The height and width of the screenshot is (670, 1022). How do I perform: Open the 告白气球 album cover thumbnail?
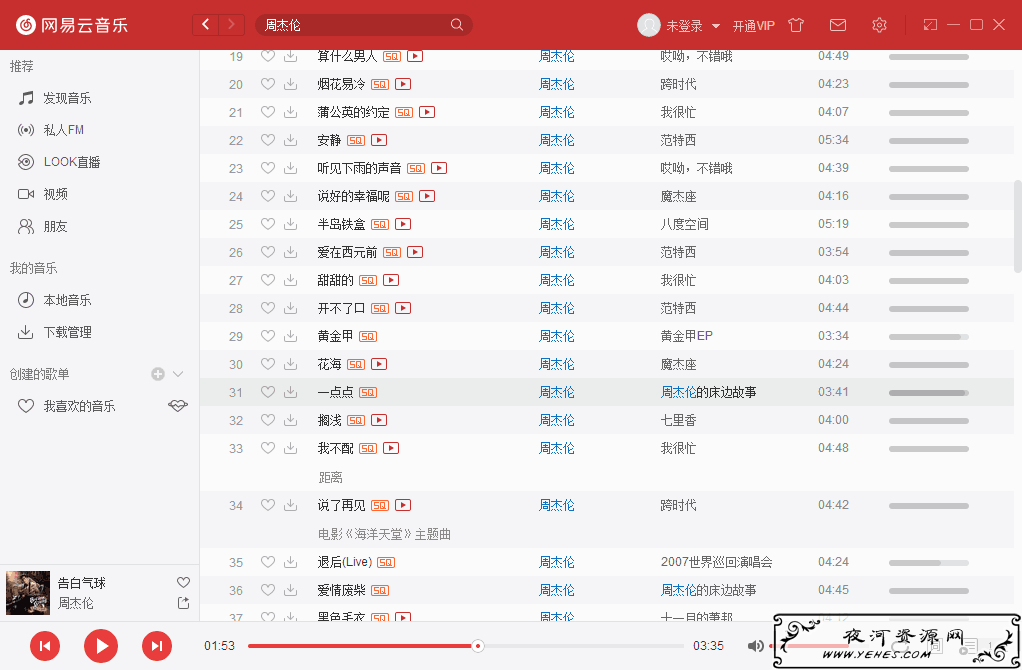[x=28, y=593]
